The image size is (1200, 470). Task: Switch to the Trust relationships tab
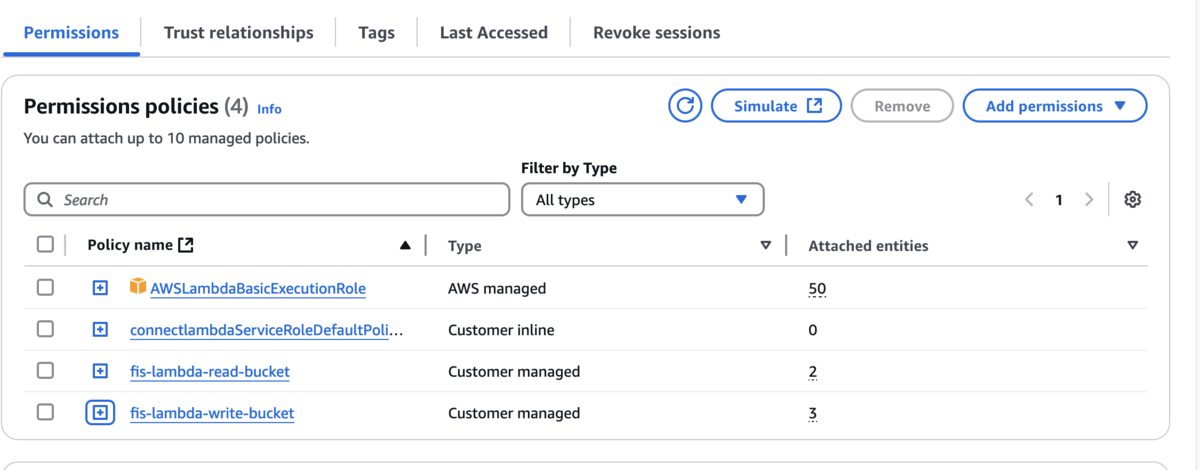tap(238, 33)
